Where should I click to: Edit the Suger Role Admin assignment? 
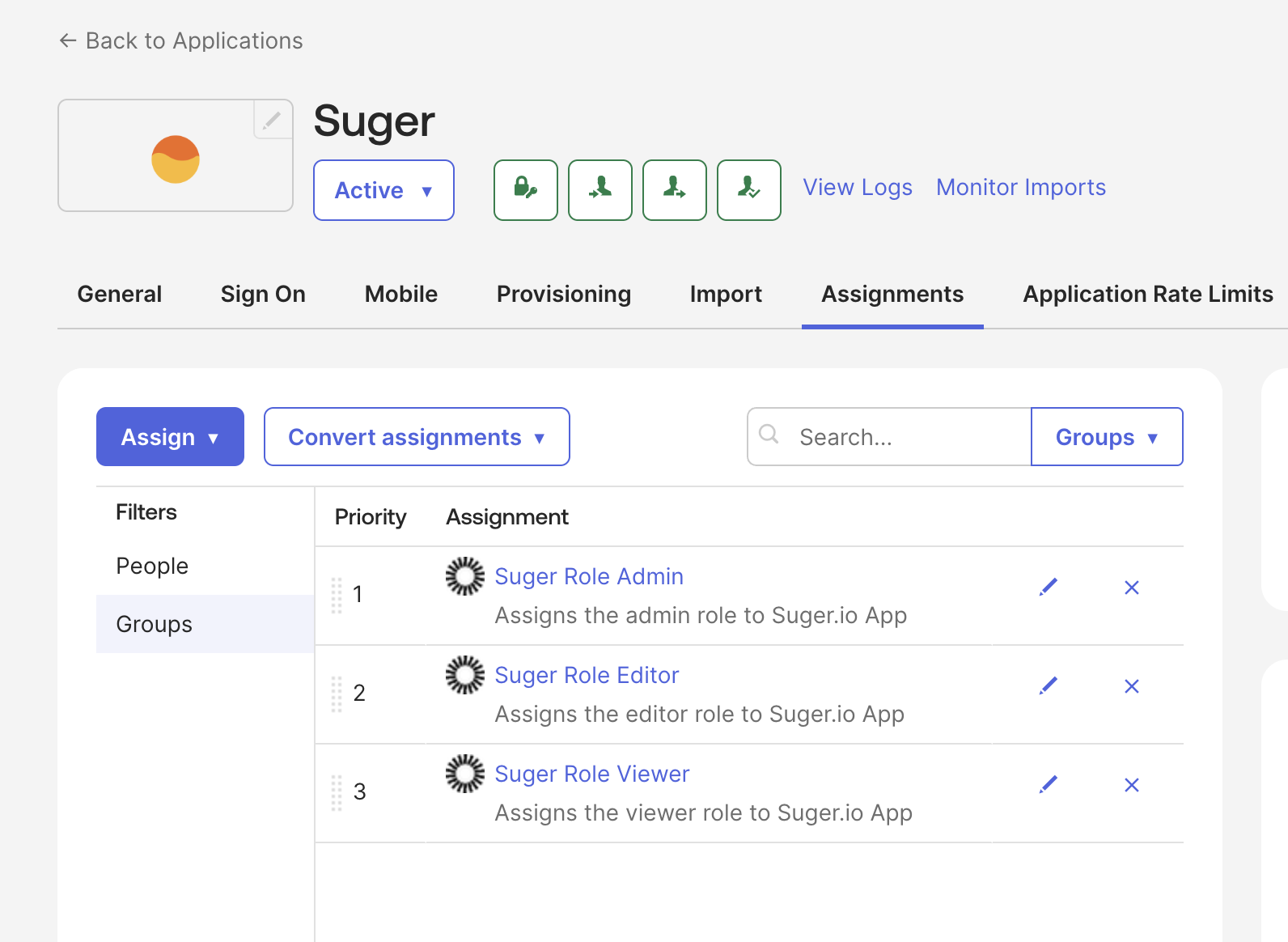pos(1048,588)
